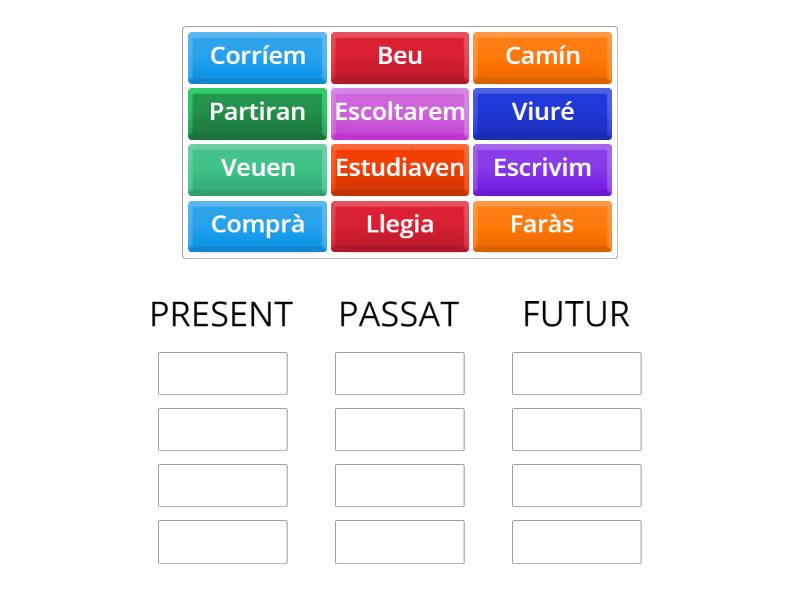
Task: Select the PRESENT column header
Action: (221, 313)
